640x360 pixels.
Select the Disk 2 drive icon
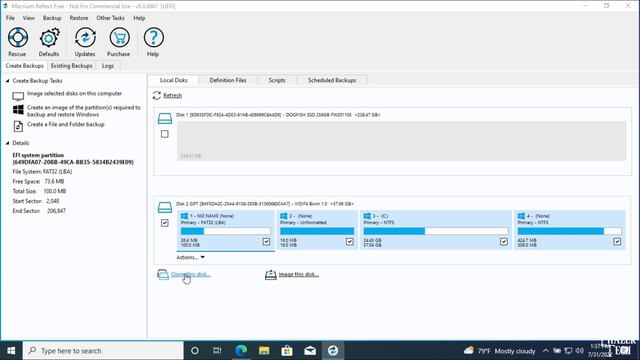[164, 207]
